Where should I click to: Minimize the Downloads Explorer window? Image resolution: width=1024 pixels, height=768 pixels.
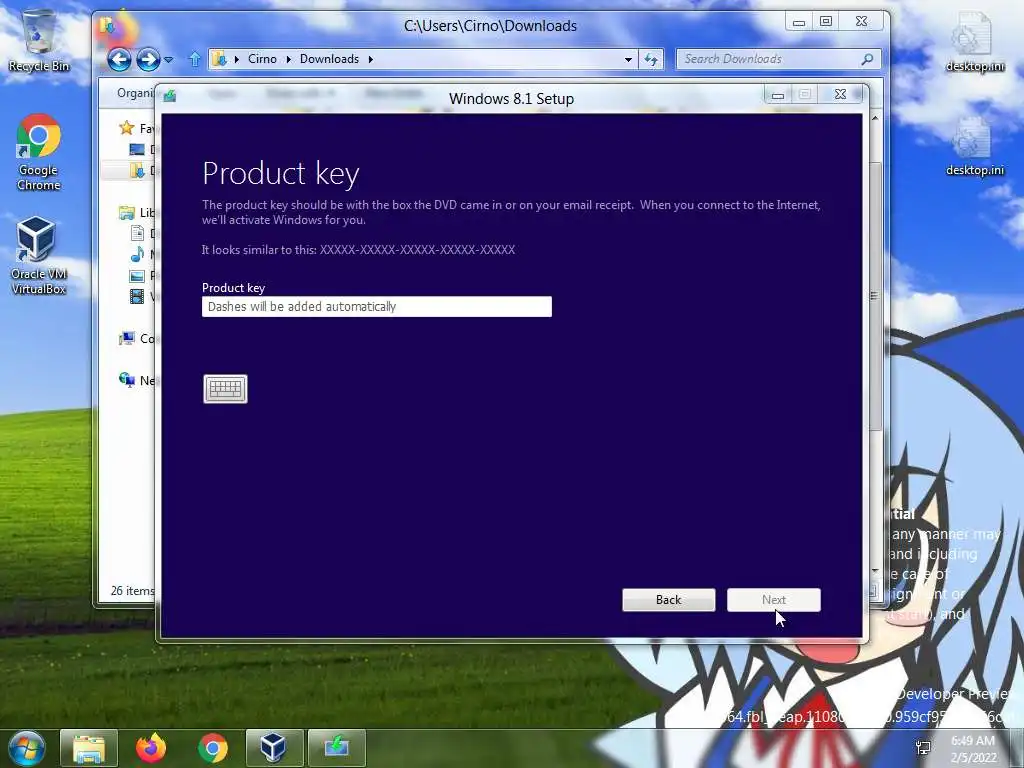[x=799, y=22]
